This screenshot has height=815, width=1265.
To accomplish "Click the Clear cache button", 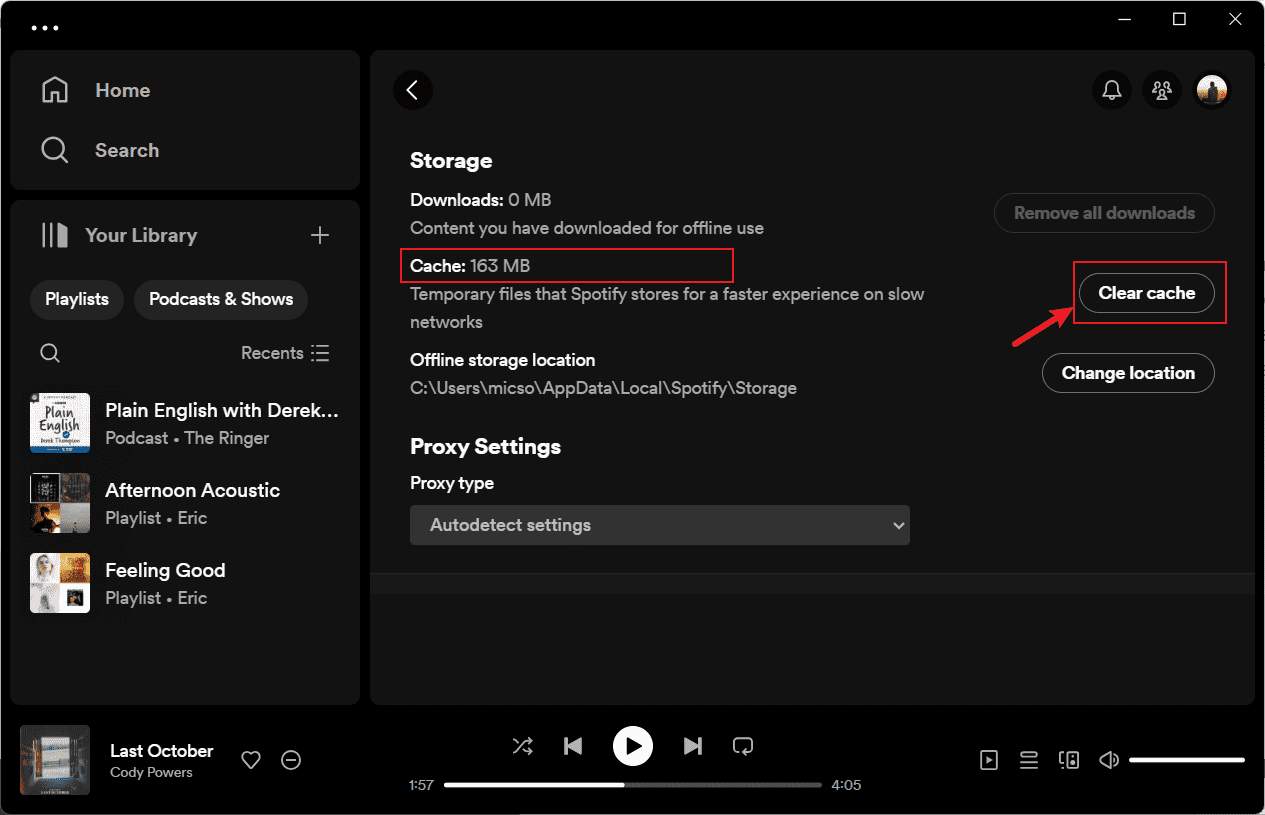I will 1146,293.
